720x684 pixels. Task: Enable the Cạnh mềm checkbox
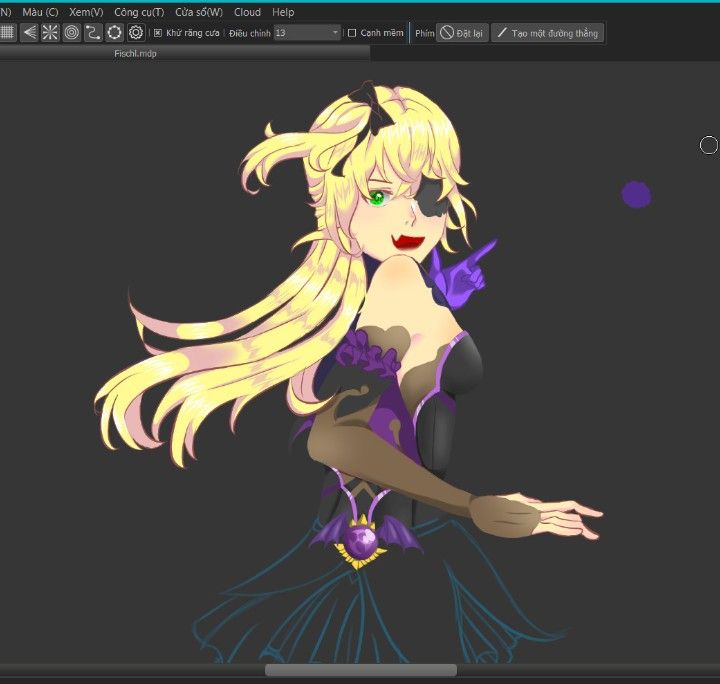(352, 33)
